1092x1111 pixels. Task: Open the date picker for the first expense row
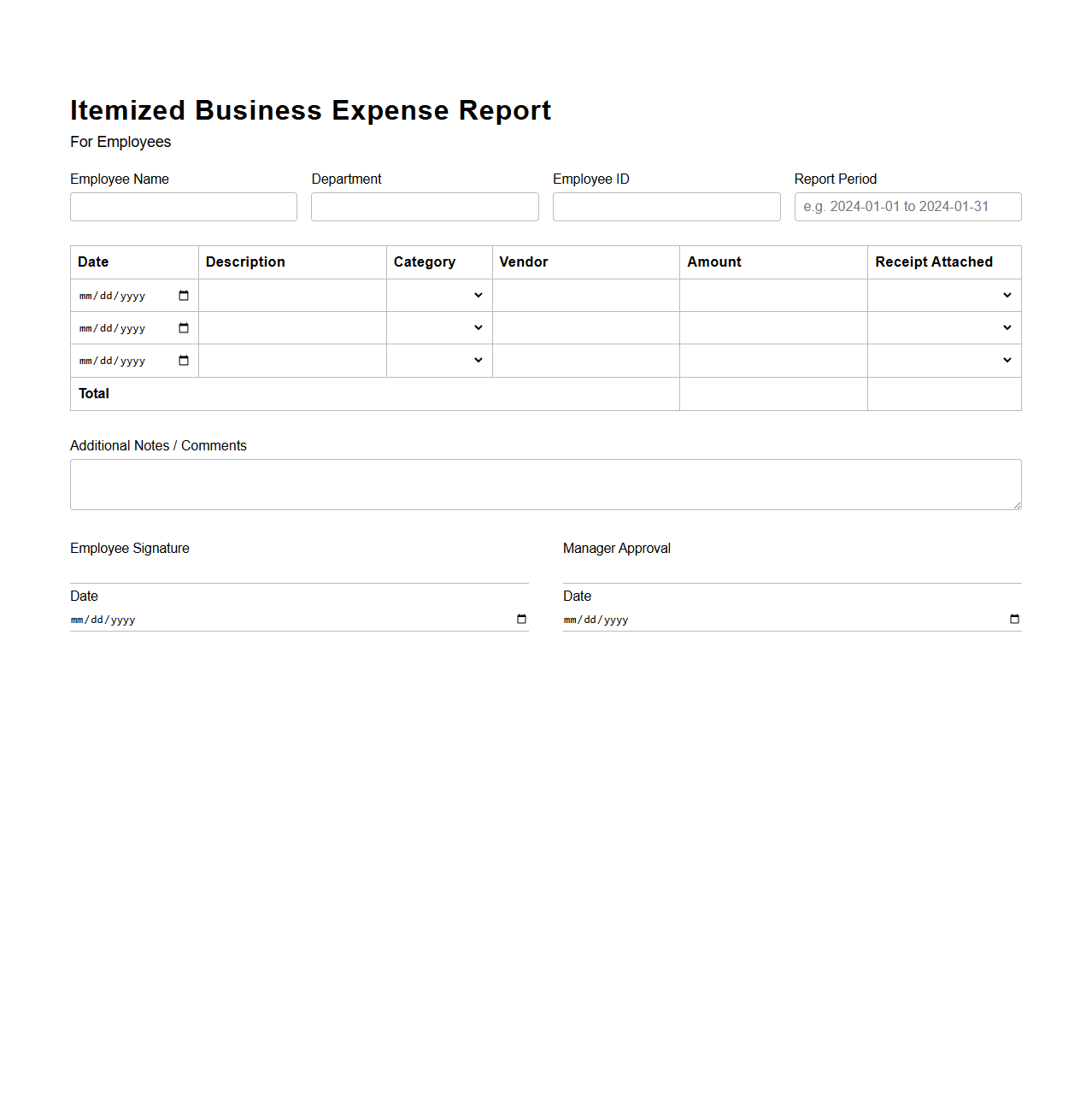pyautogui.click(x=183, y=295)
